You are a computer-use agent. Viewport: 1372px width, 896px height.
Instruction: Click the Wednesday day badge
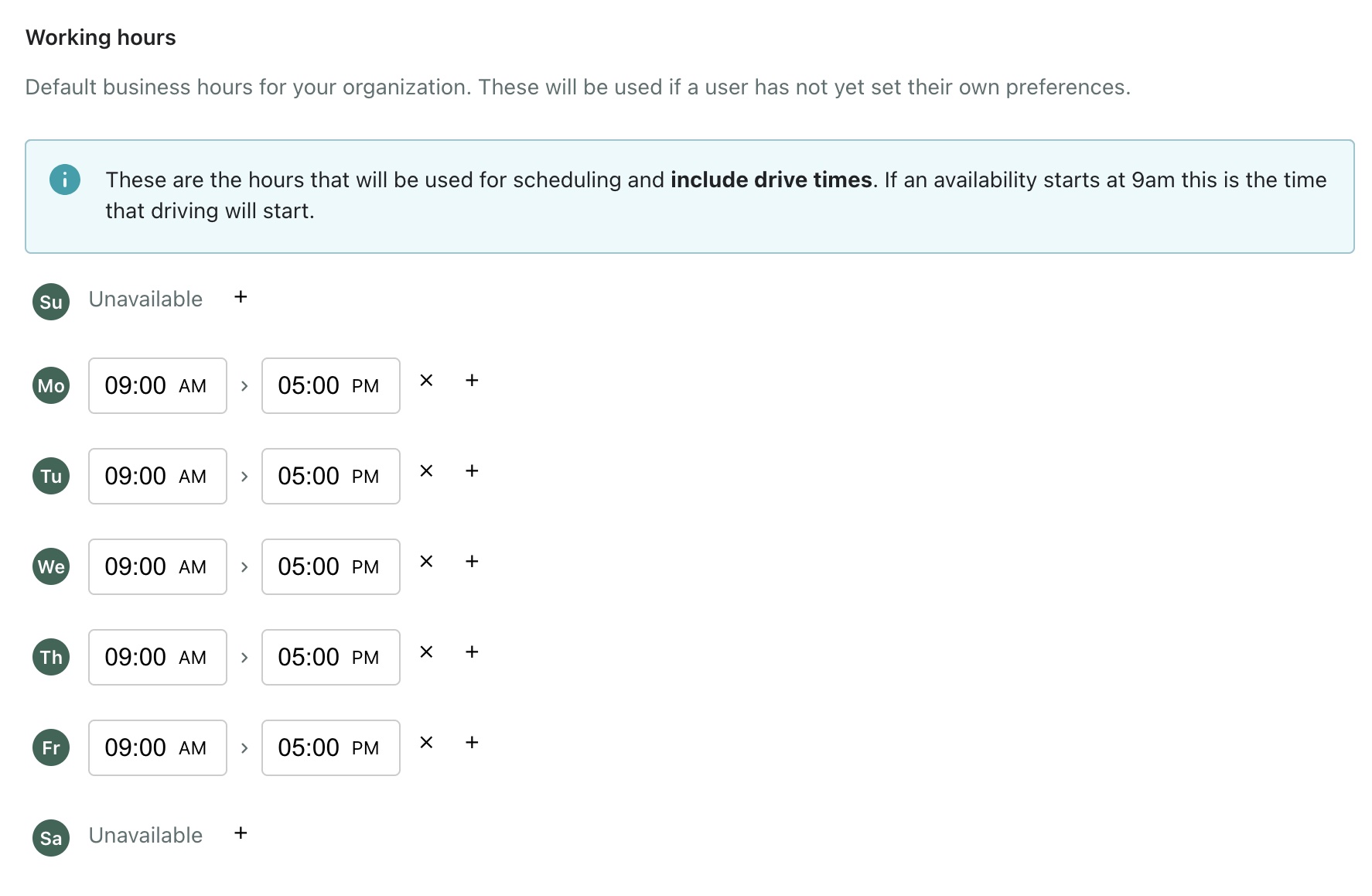point(51,566)
